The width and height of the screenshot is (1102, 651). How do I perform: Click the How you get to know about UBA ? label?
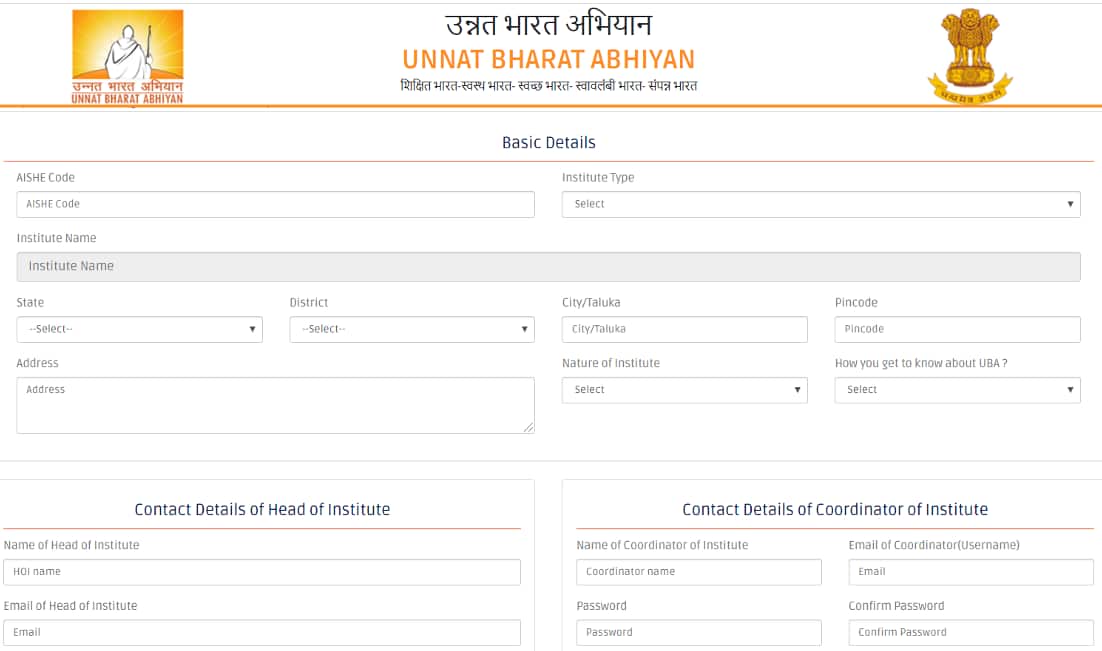tap(921, 363)
